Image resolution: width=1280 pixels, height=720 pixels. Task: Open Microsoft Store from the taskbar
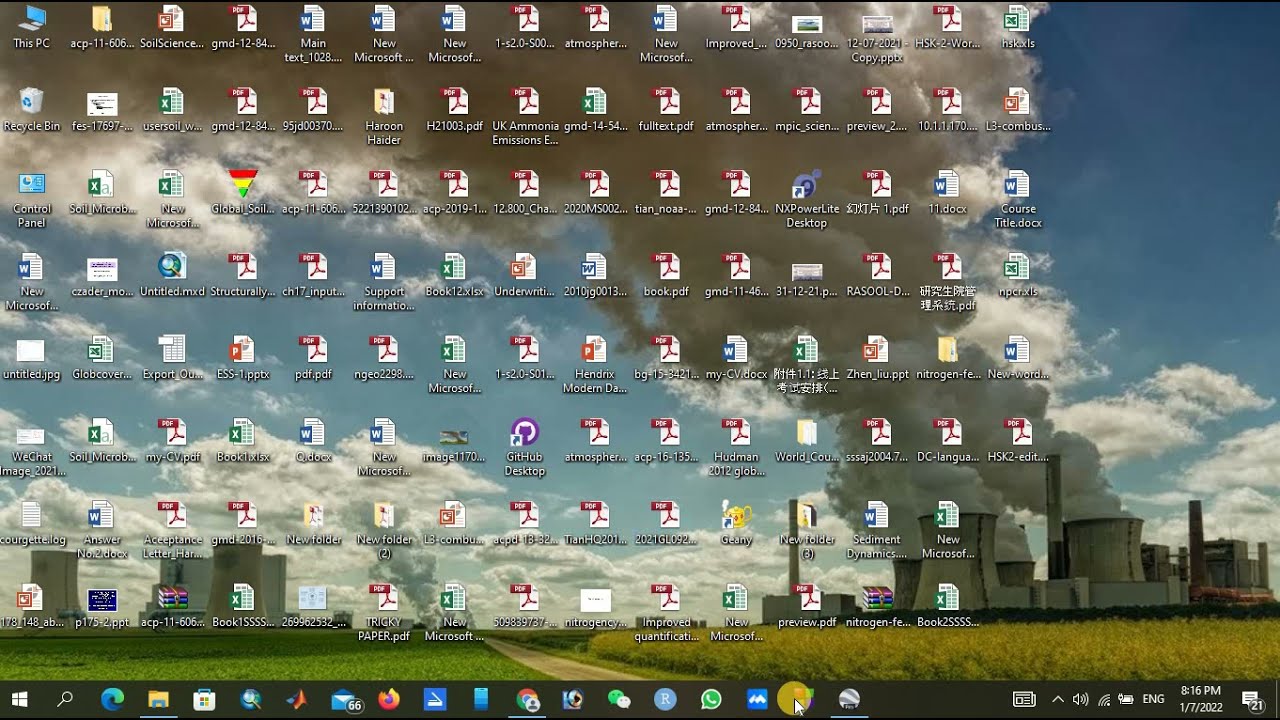pyautogui.click(x=204, y=699)
